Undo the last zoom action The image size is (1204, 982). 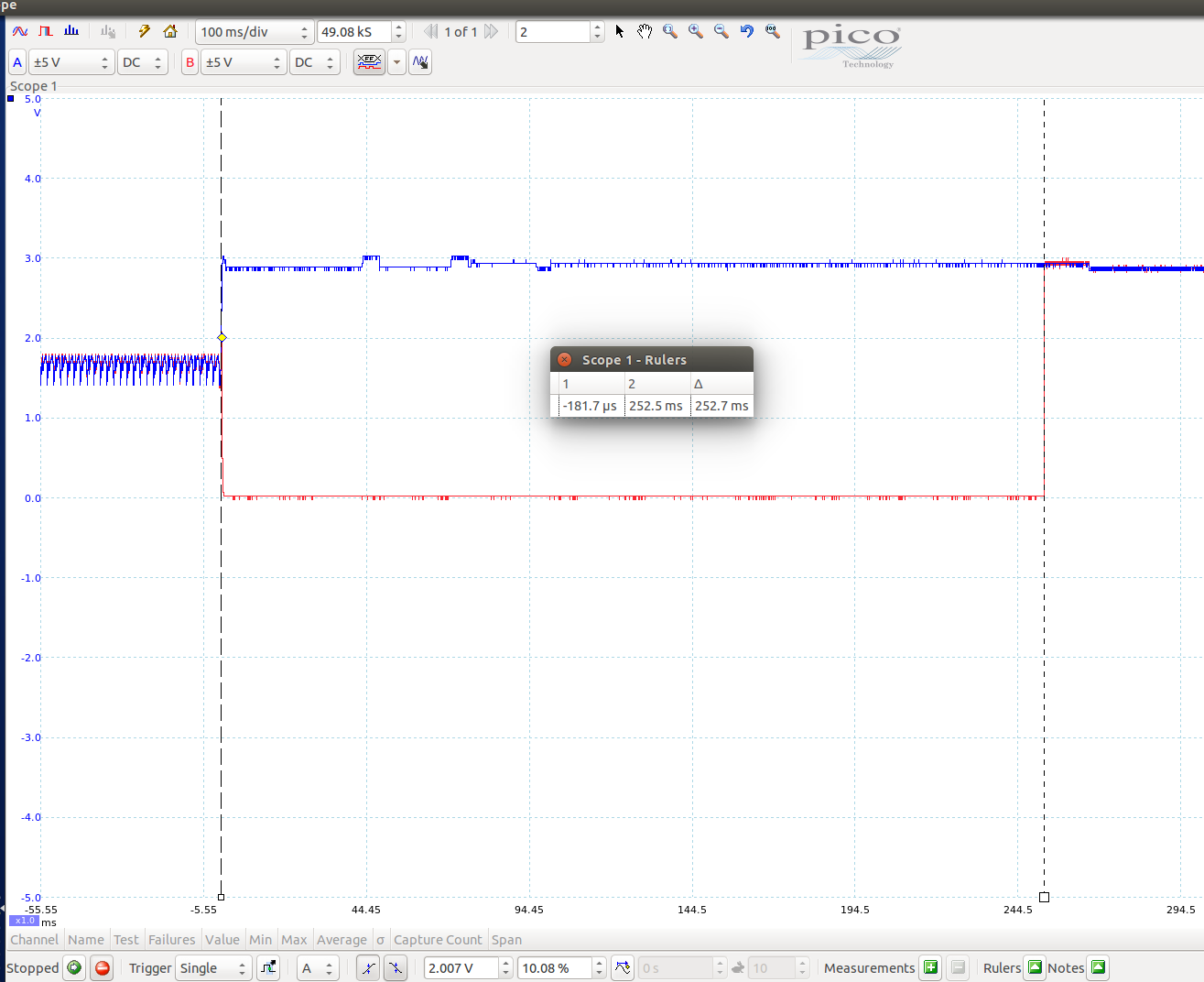tap(745, 30)
